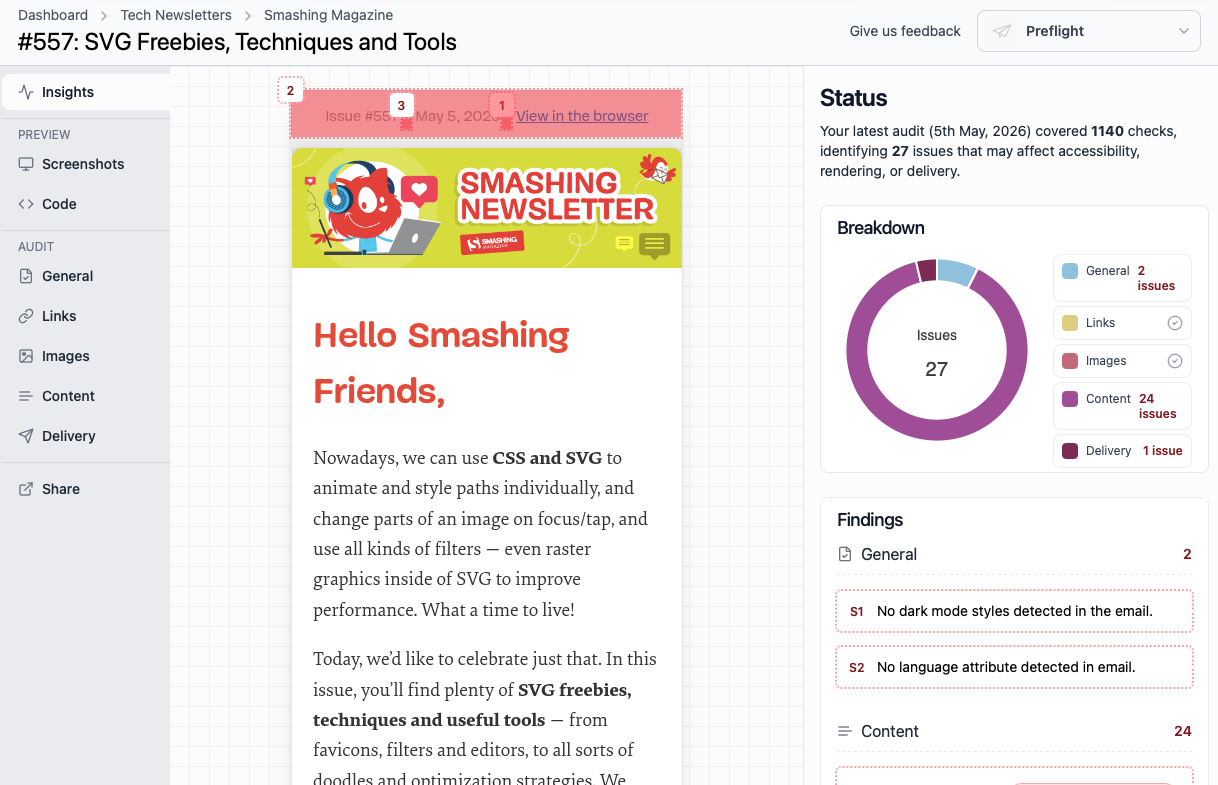Click View in the browser link

pyautogui.click(x=582, y=116)
